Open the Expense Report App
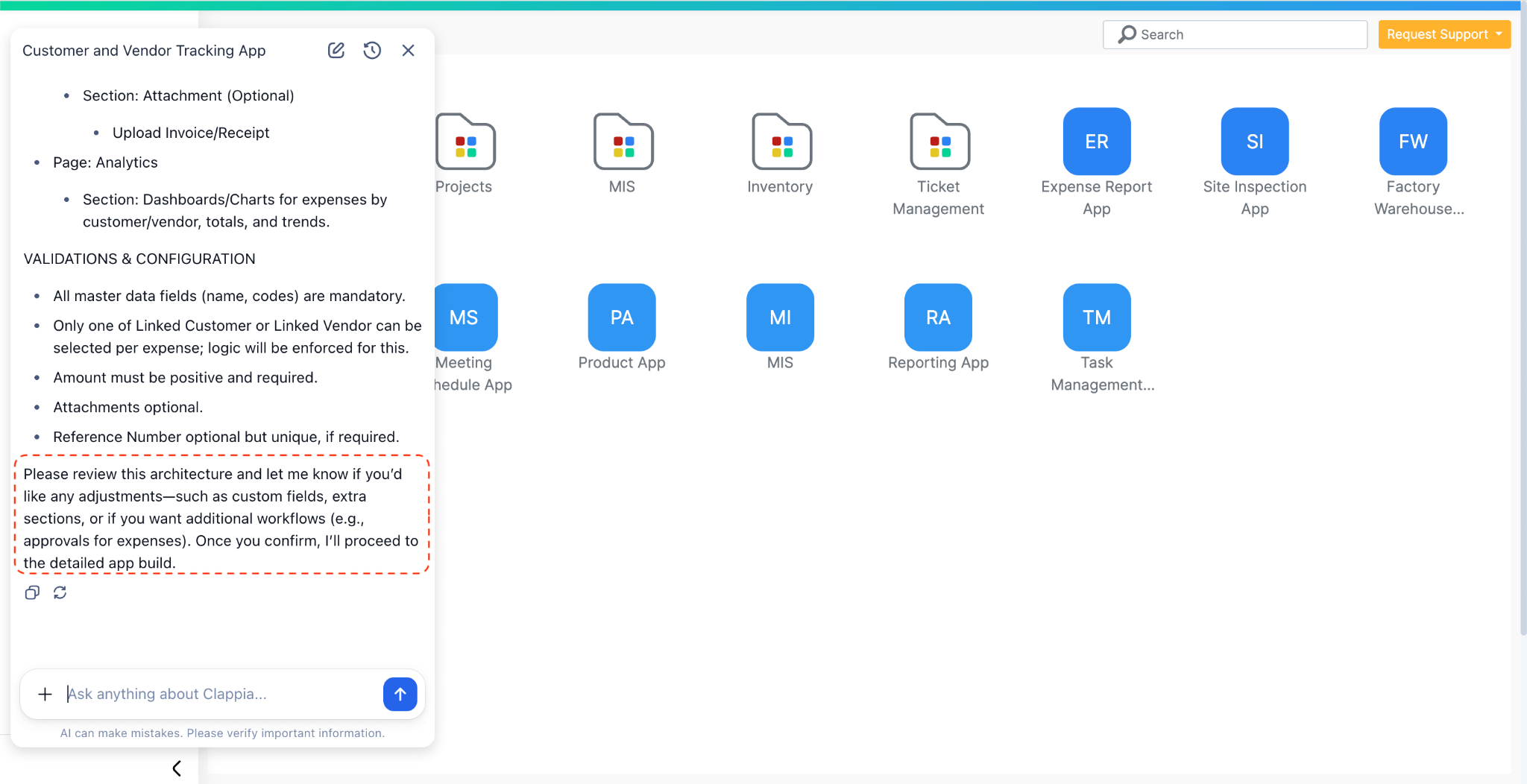This screenshot has height=784, width=1527. [x=1095, y=141]
